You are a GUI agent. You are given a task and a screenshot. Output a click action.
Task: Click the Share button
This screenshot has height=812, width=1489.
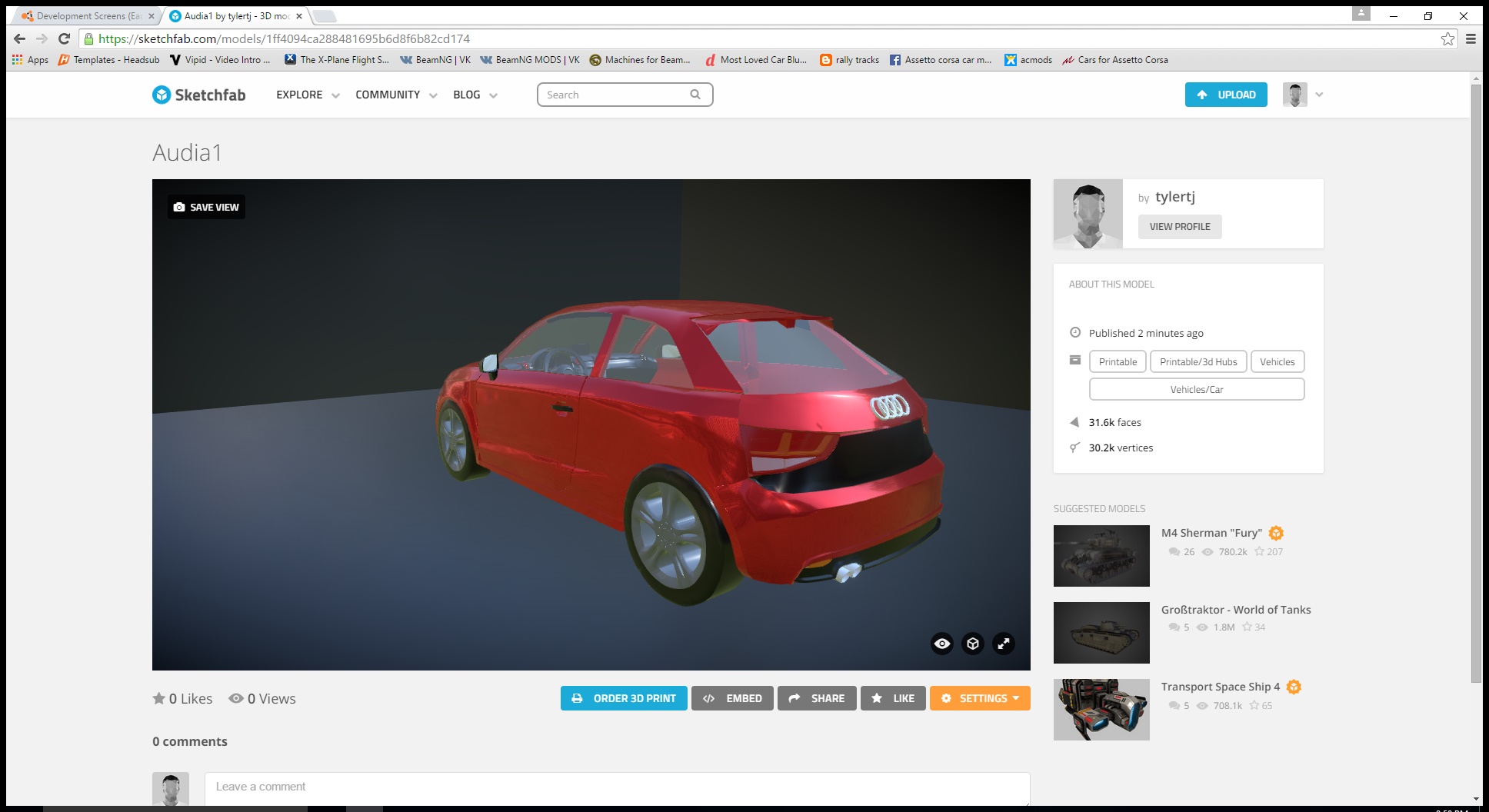point(817,698)
